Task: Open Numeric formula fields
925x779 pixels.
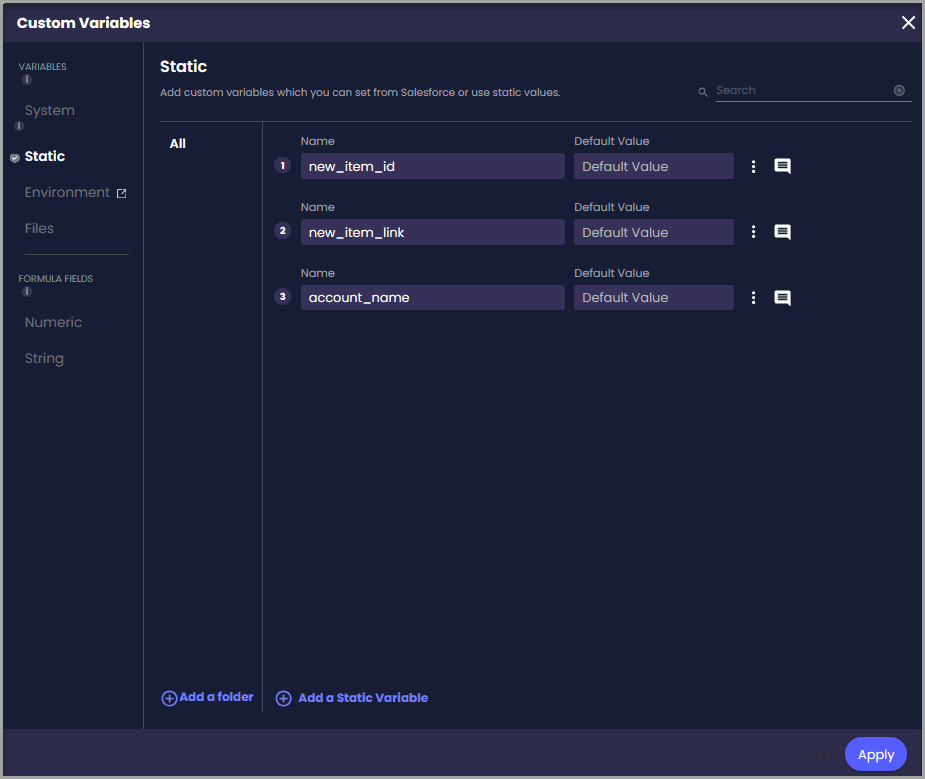Action: pyautogui.click(x=53, y=322)
